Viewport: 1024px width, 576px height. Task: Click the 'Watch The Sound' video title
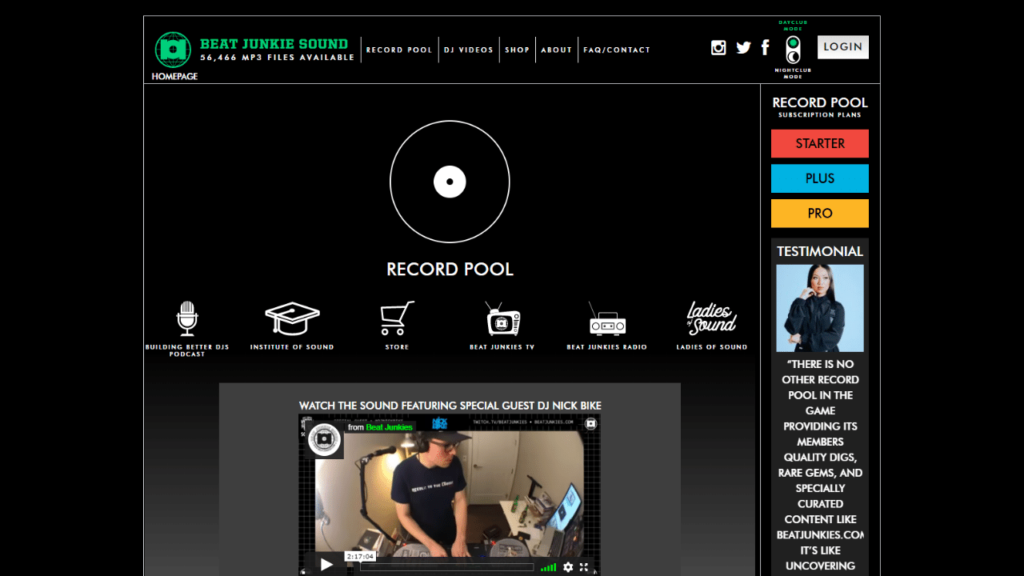(450, 406)
